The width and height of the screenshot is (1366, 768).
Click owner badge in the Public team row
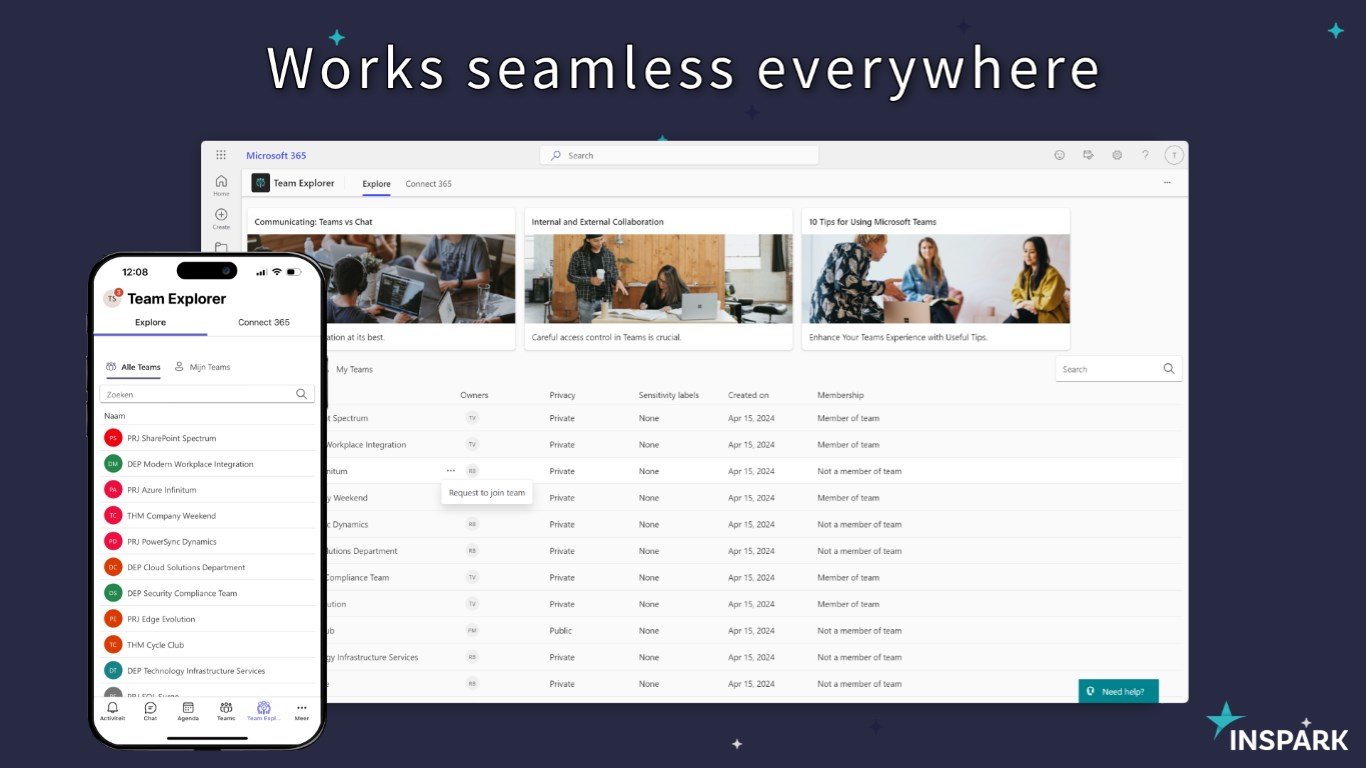[472, 631]
